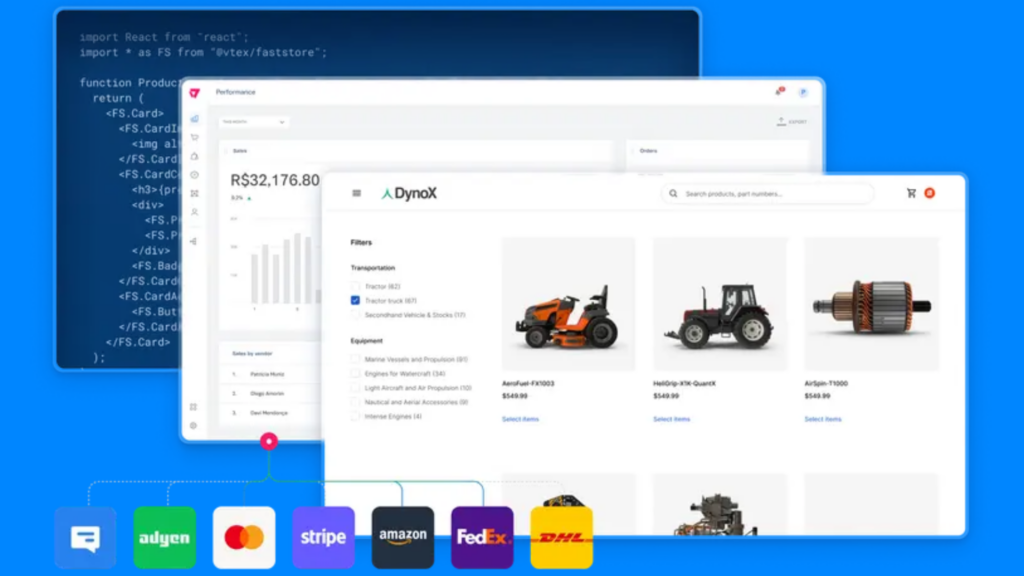Expand the This Month period dropdown
The width and height of the screenshot is (1024, 576).
coord(254,122)
